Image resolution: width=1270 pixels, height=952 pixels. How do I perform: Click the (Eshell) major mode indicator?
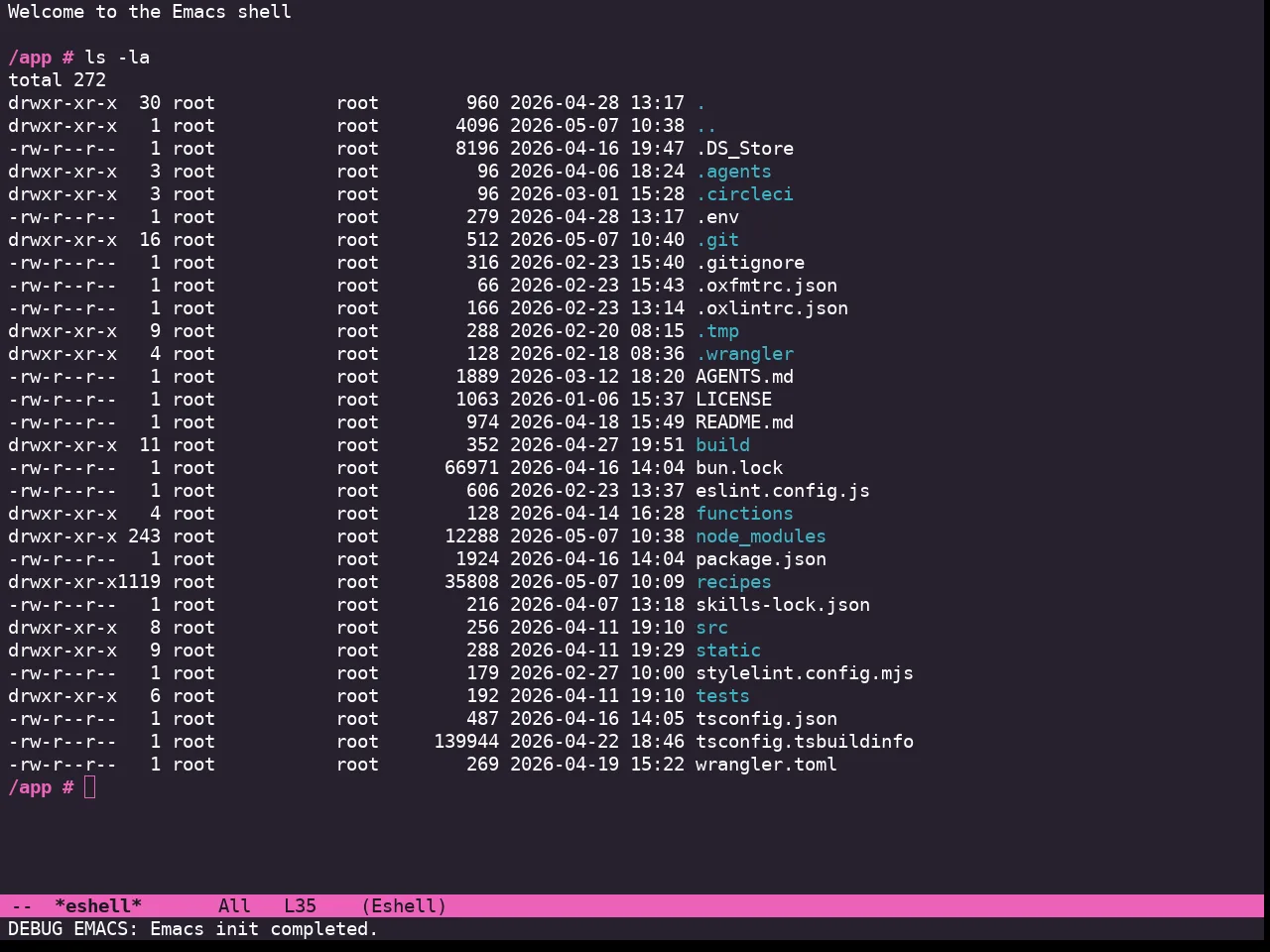[404, 906]
